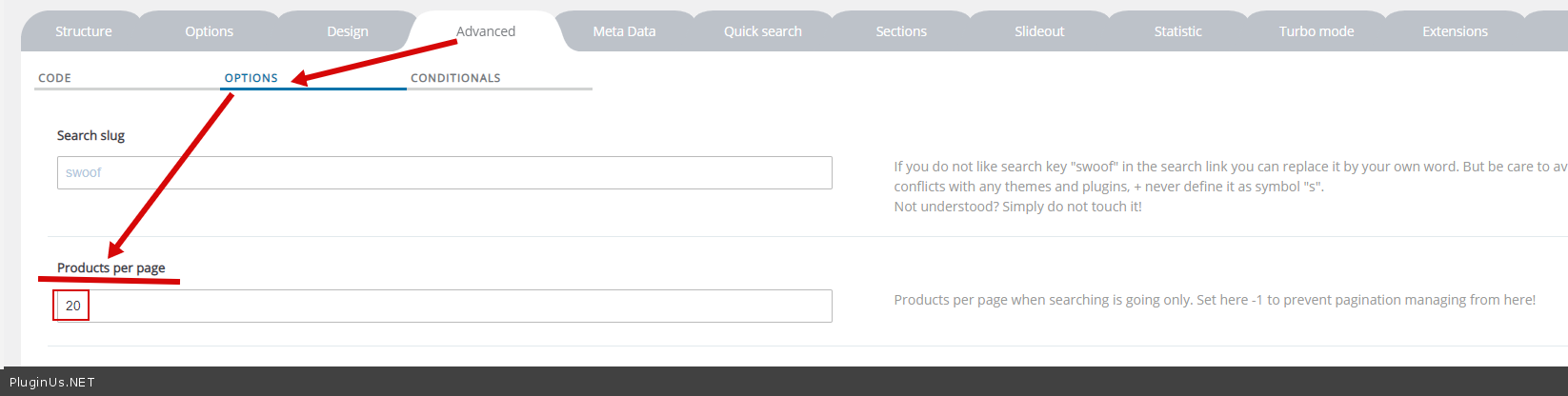Click the Search slug label
1568x396 pixels.
click(x=90, y=135)
